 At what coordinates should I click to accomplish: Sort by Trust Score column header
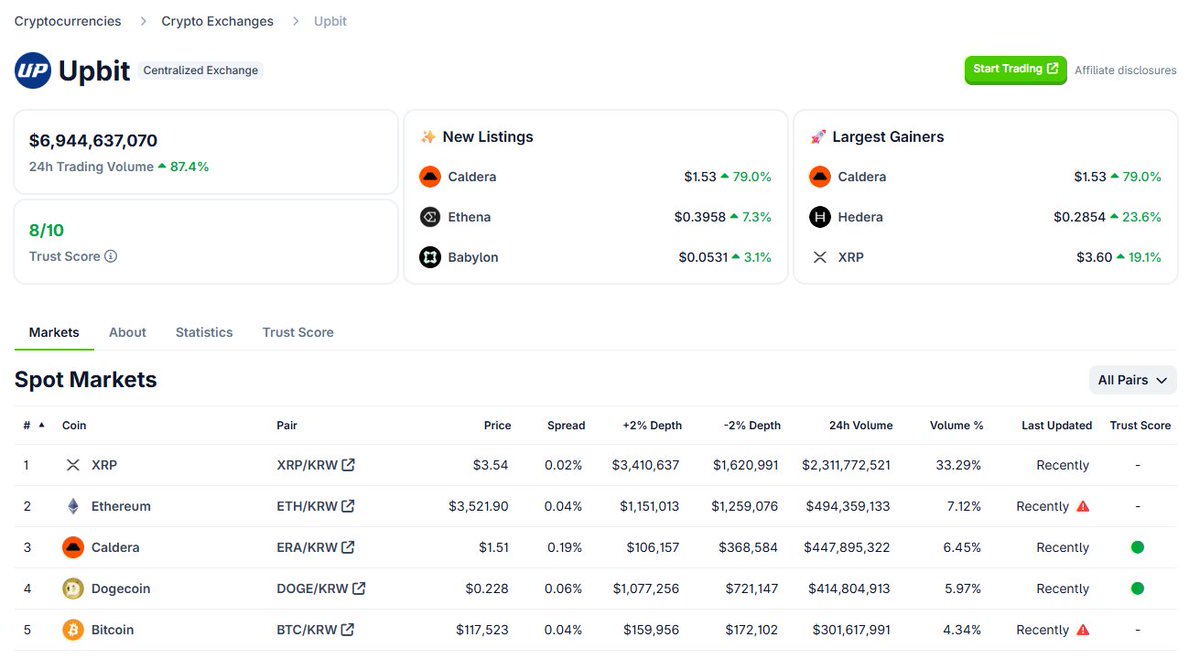coord(1140,425)
